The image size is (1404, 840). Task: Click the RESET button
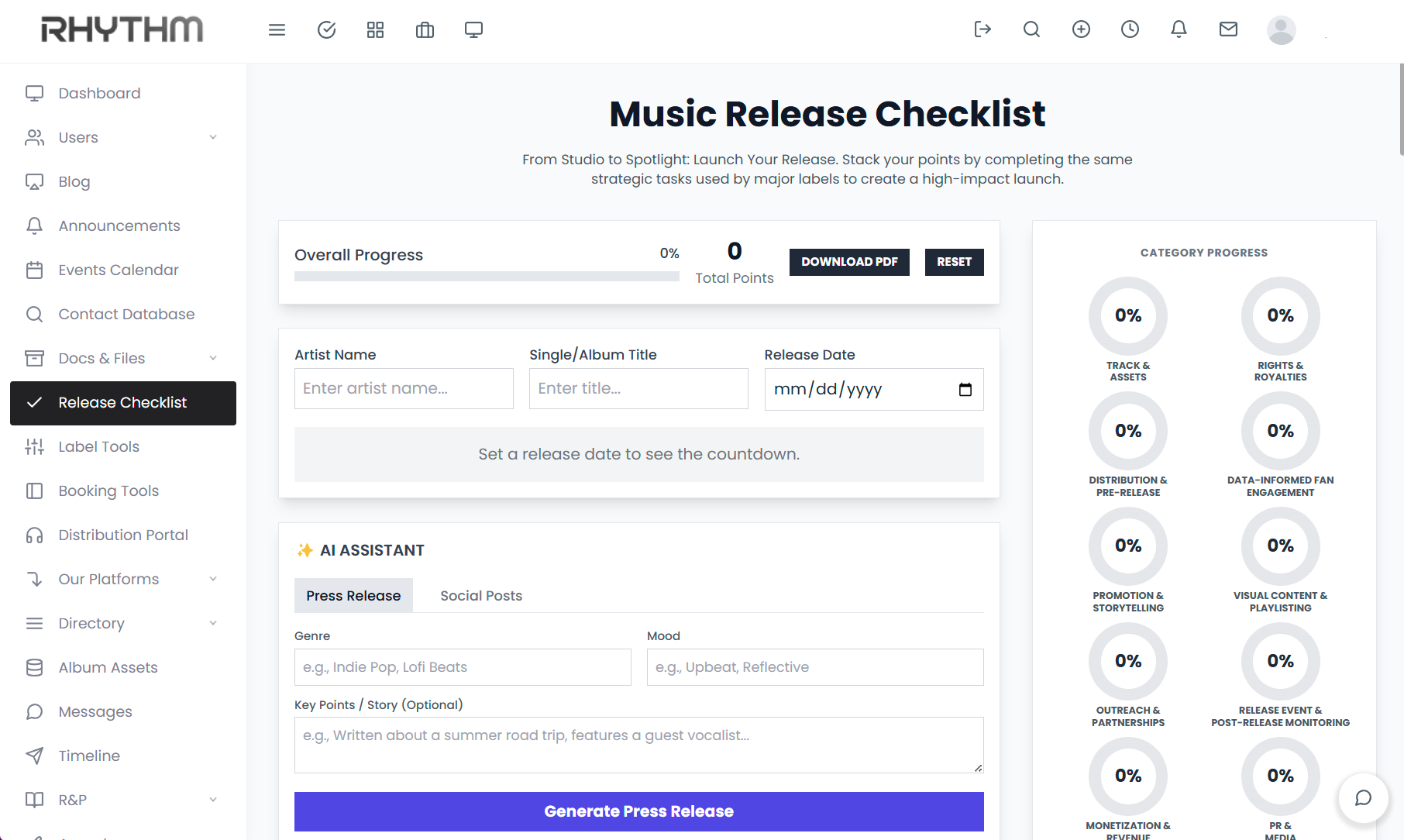[x=954, y=262]
